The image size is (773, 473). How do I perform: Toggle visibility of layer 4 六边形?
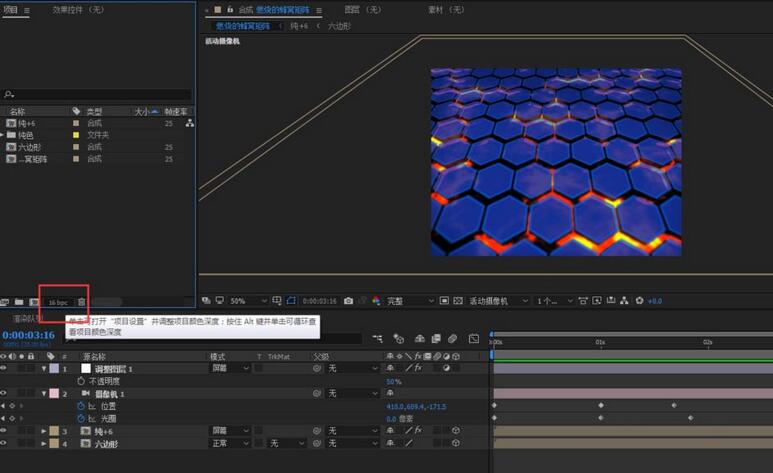(x=4, y=443)
